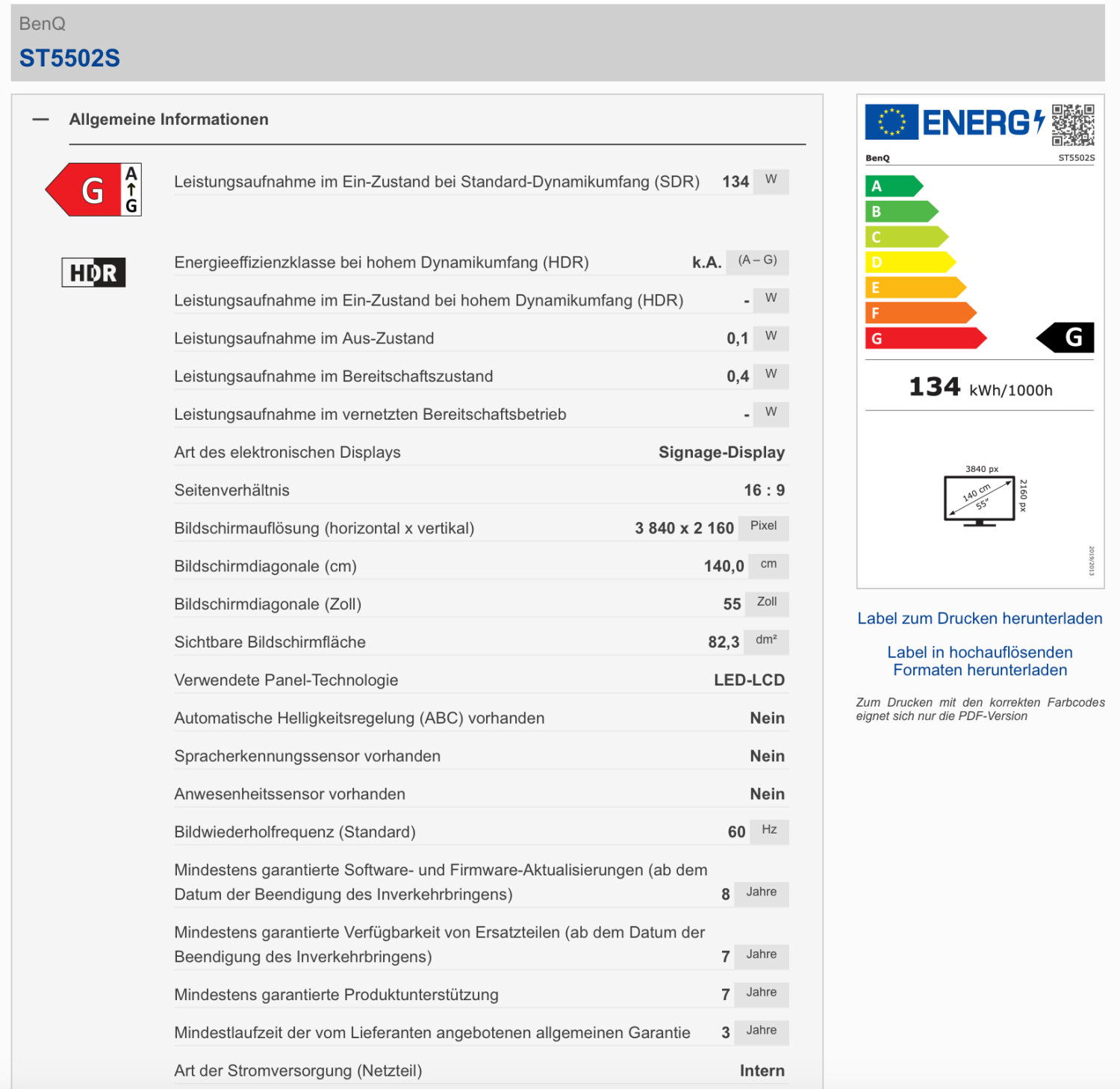Image resolution: width=1120 pixels, height=1089 pixels.
Task: Open Label zum Drucken herunterladen link
Action: [x=979, y=618]
